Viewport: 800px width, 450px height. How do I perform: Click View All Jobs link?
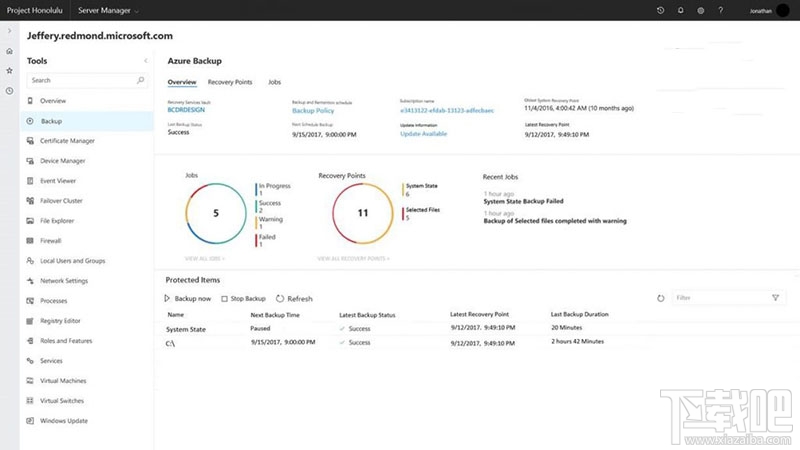coord(205,259)
